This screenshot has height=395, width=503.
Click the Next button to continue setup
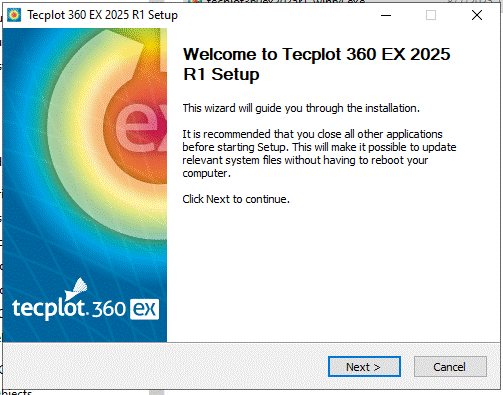tap(364, 367)
